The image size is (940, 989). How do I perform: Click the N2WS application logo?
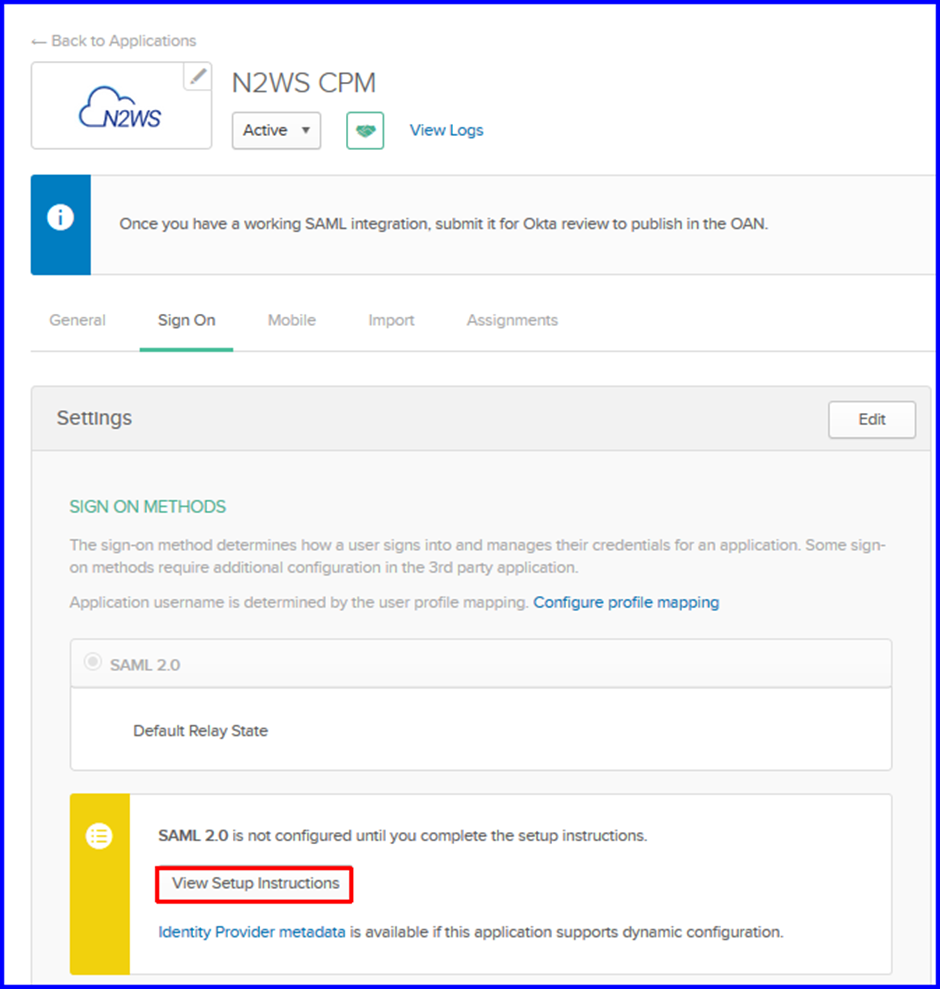[120, 108]
